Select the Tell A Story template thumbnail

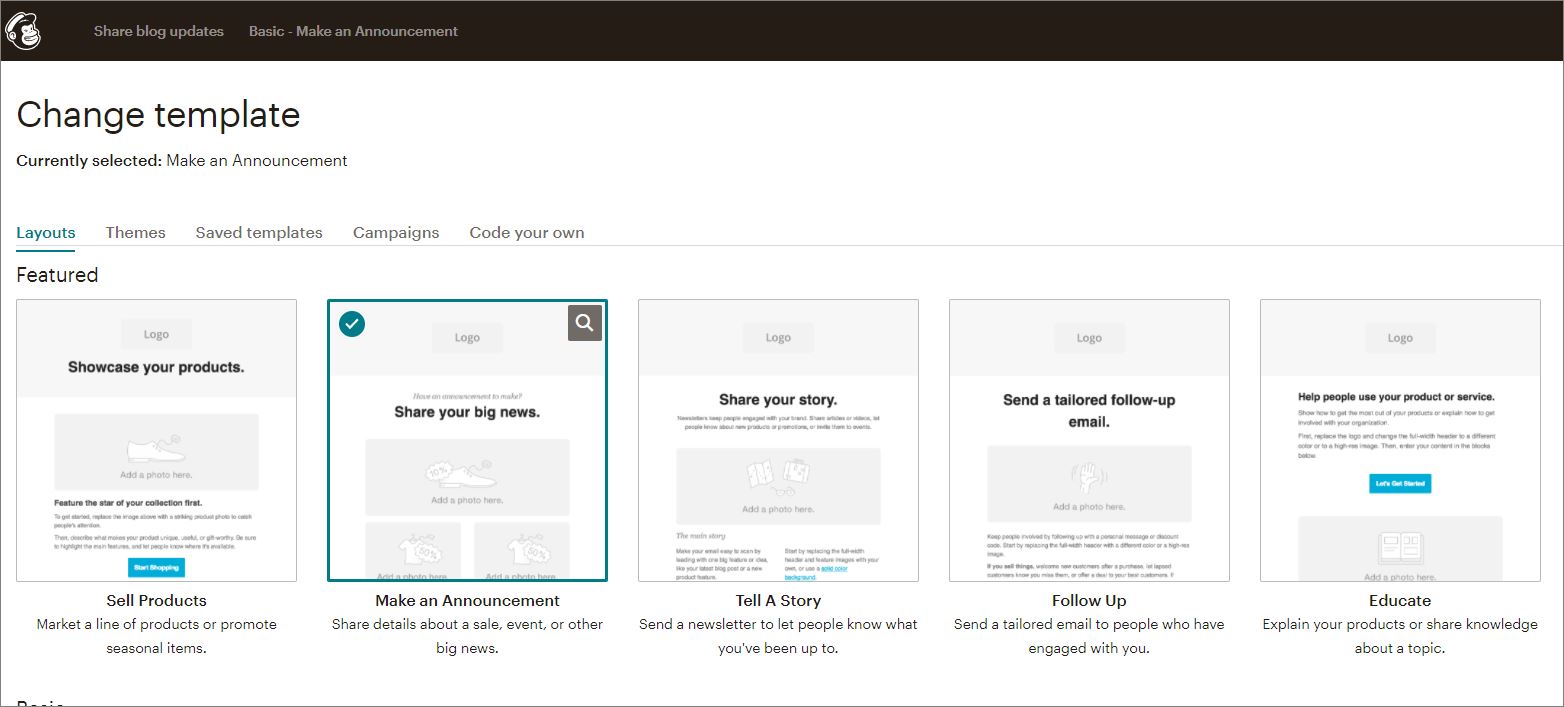(x=778, y=440)
